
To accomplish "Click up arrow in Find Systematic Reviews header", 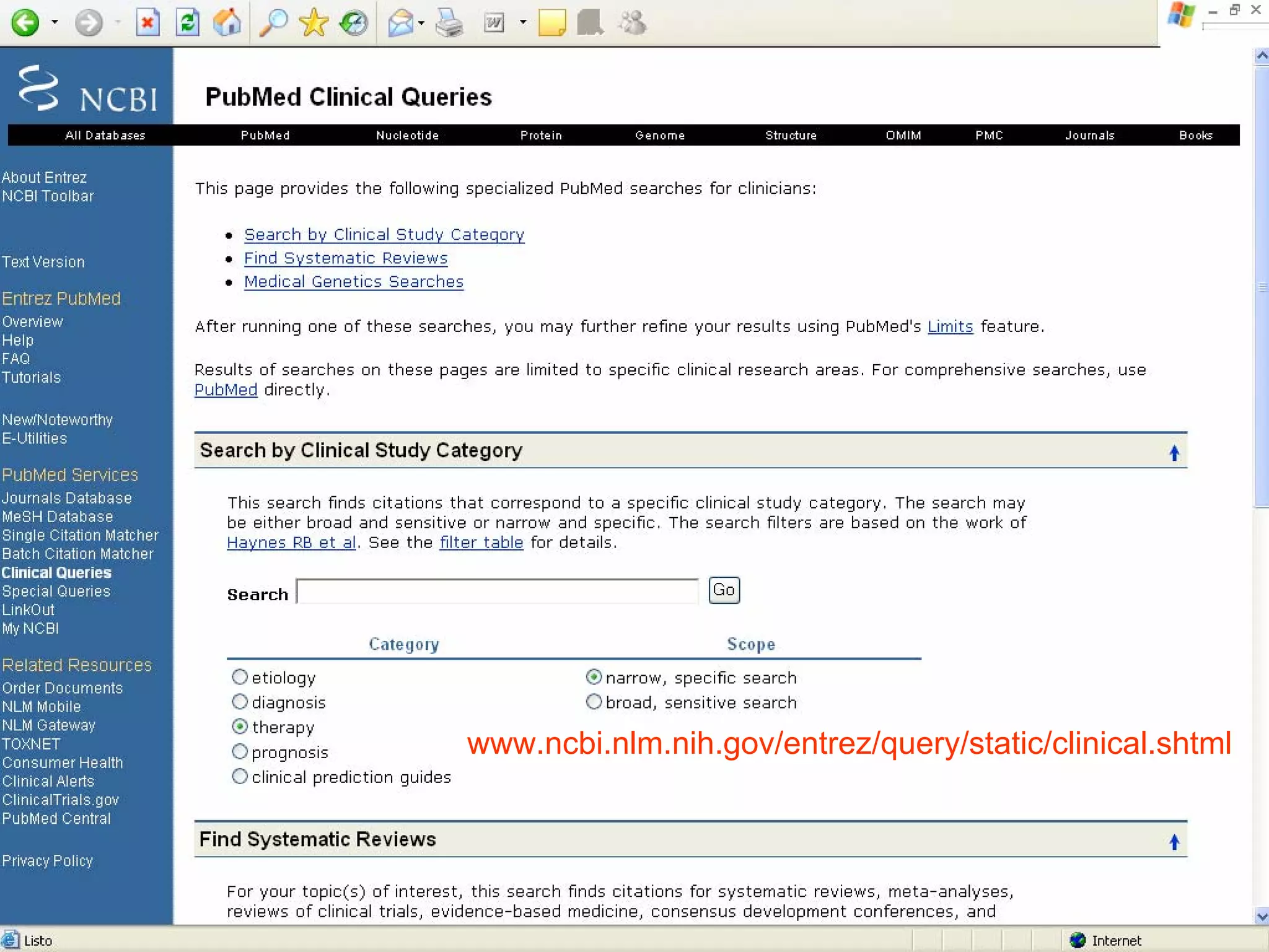I will tap(1174, 842).
